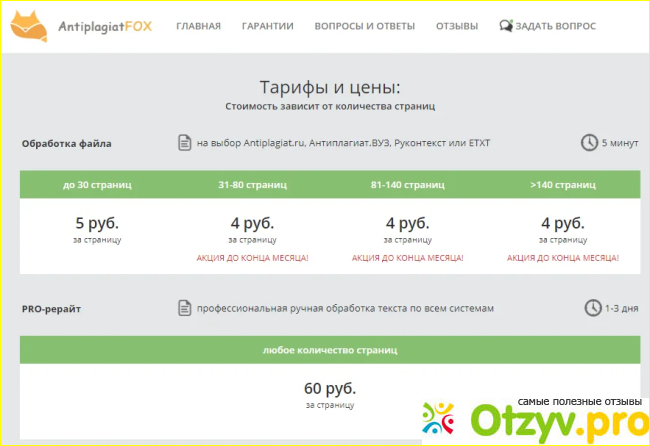Open the ГЛАВНАЯ menu item

coord(198,26)
